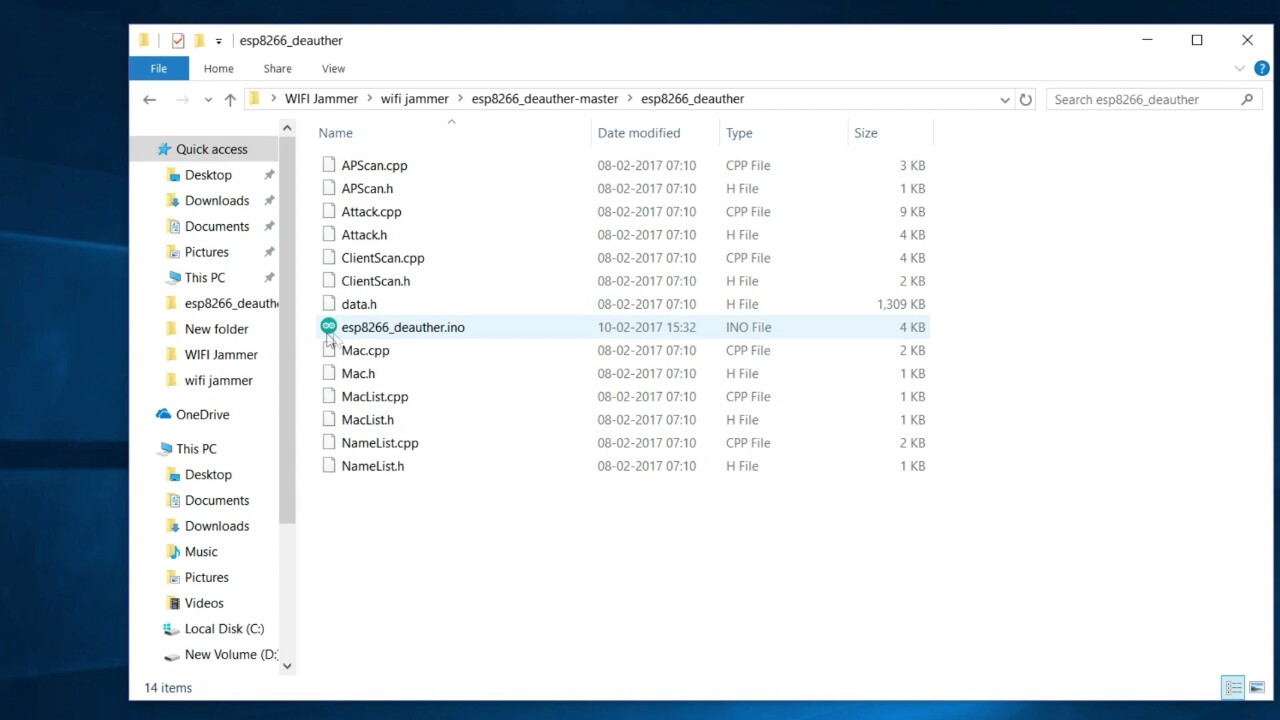The width and height of the screenshot is (1280, 720).
Task: Click the New folder icon in title bar
Action: pyautogui.click(x=199, y=40)
